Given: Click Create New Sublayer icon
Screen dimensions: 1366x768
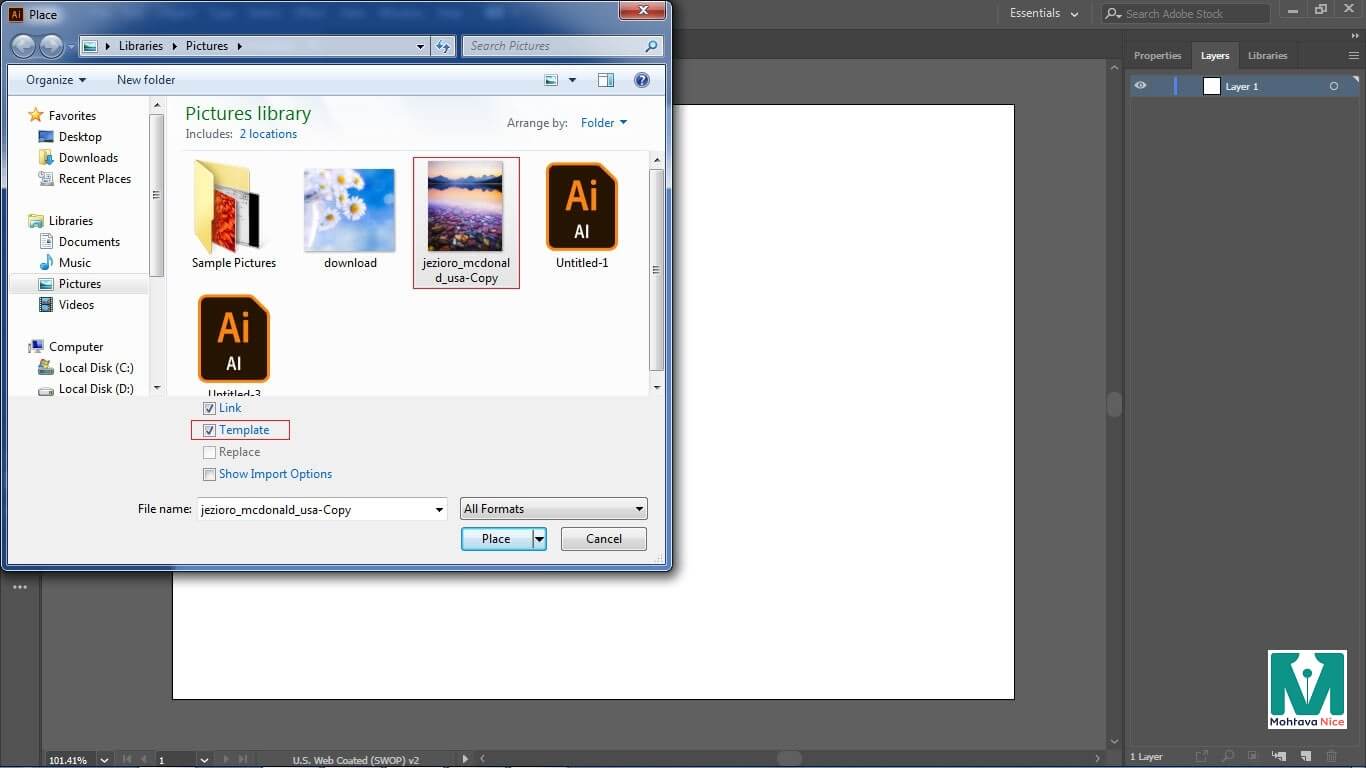Looking at the screenshot, I should (x=1279, y=756).
